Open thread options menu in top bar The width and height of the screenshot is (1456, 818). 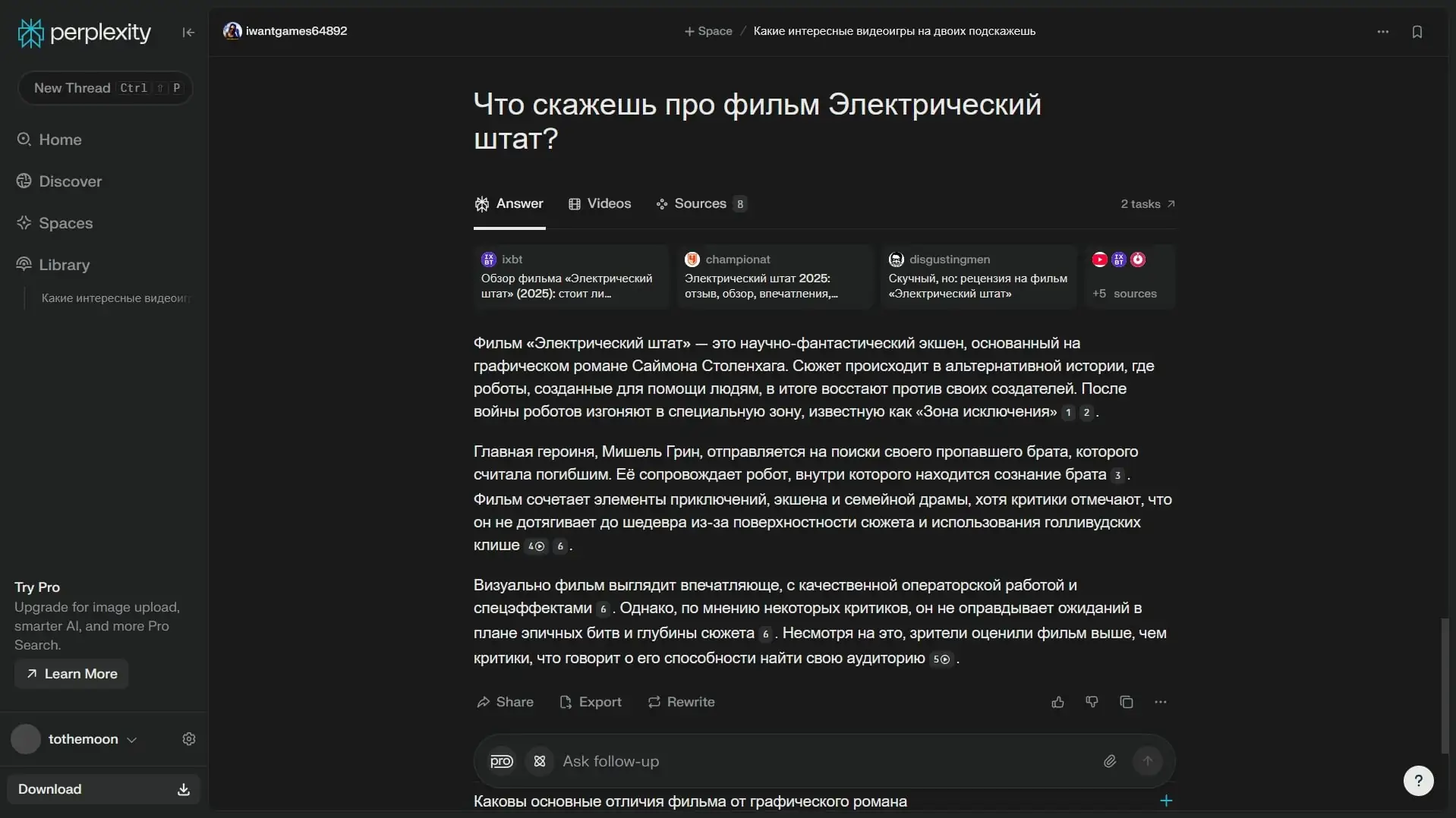point(1382,32)
